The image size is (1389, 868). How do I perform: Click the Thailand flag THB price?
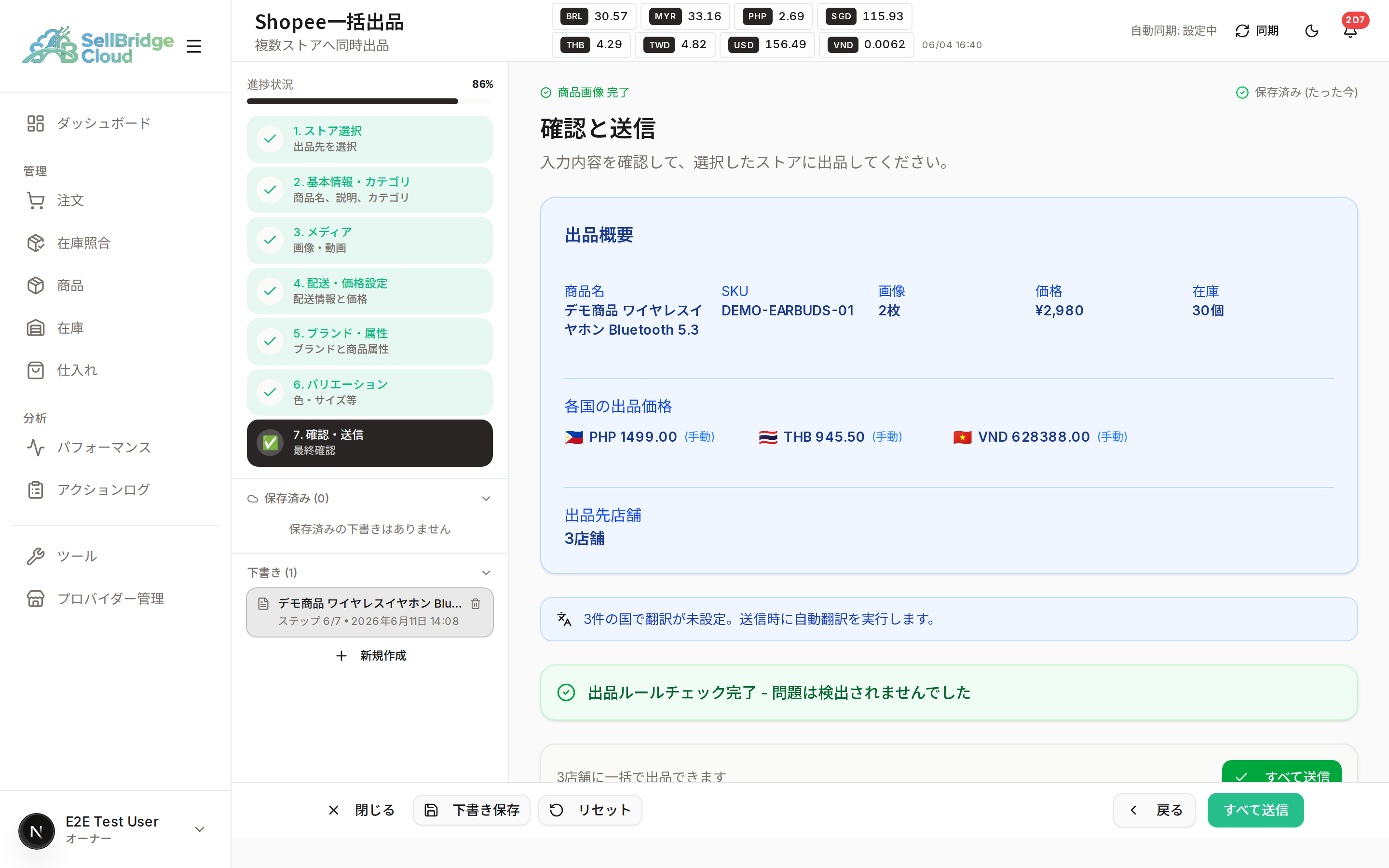[830, 437]
